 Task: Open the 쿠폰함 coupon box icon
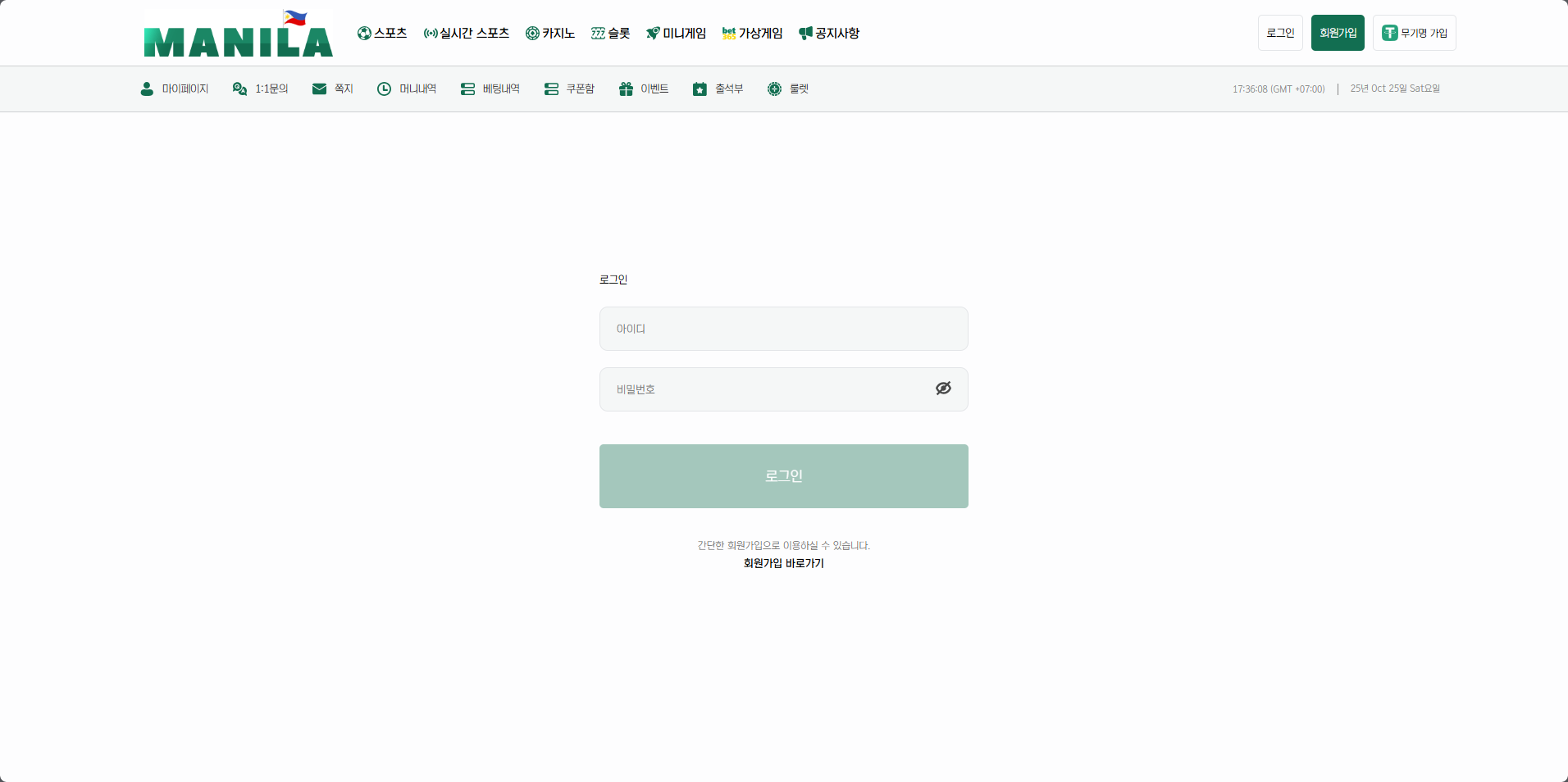coord(550,89)
